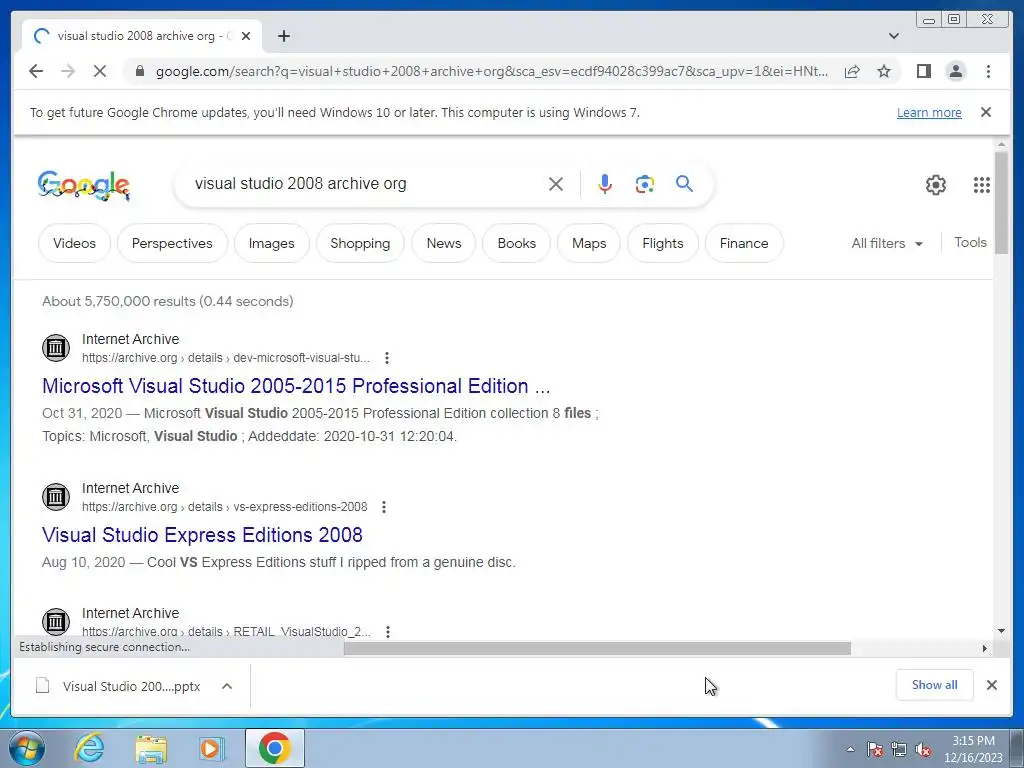Submit search with magnifier icon

pyautogui.click(x=684, y=184)
